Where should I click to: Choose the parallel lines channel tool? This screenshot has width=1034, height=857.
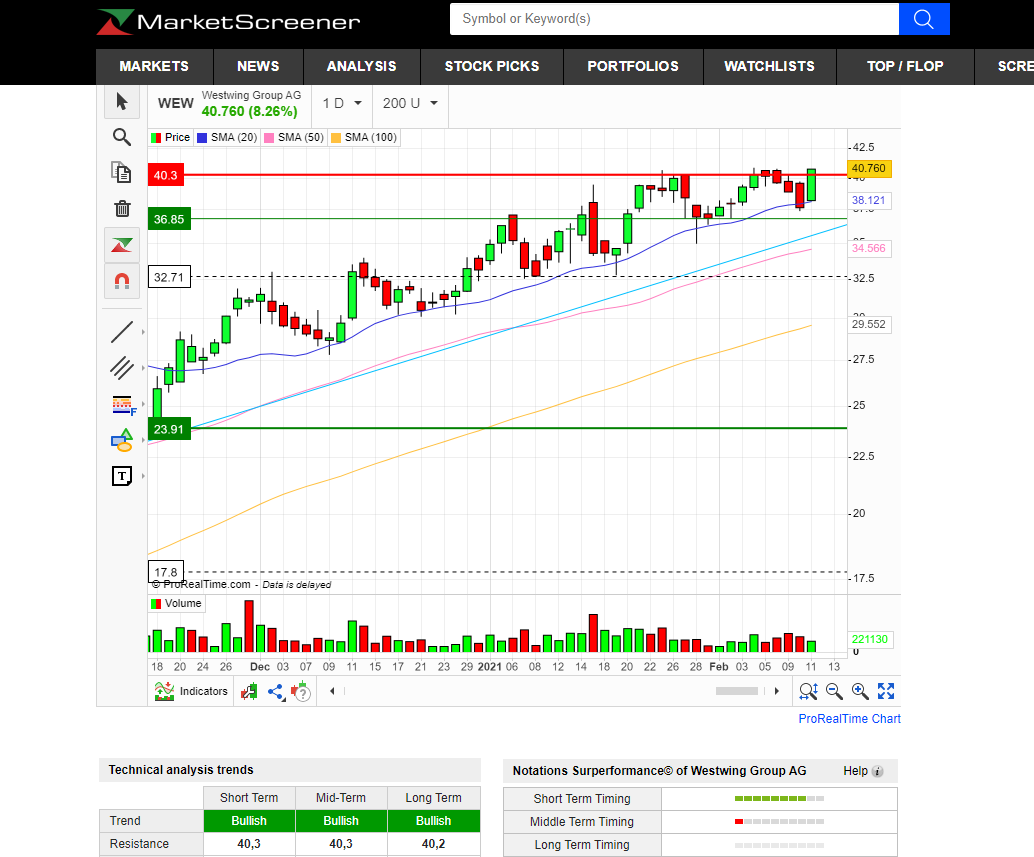[x=122, y=368]
